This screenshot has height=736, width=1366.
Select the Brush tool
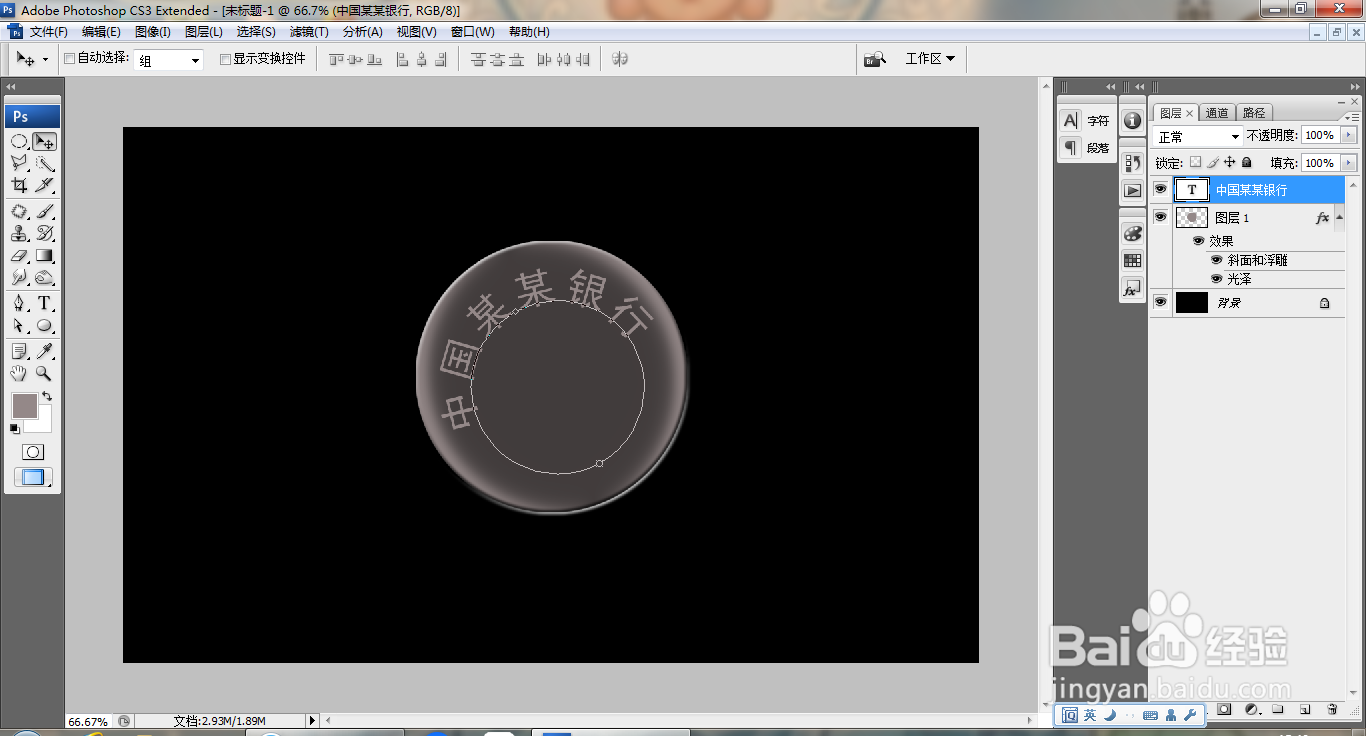point(45,211)
